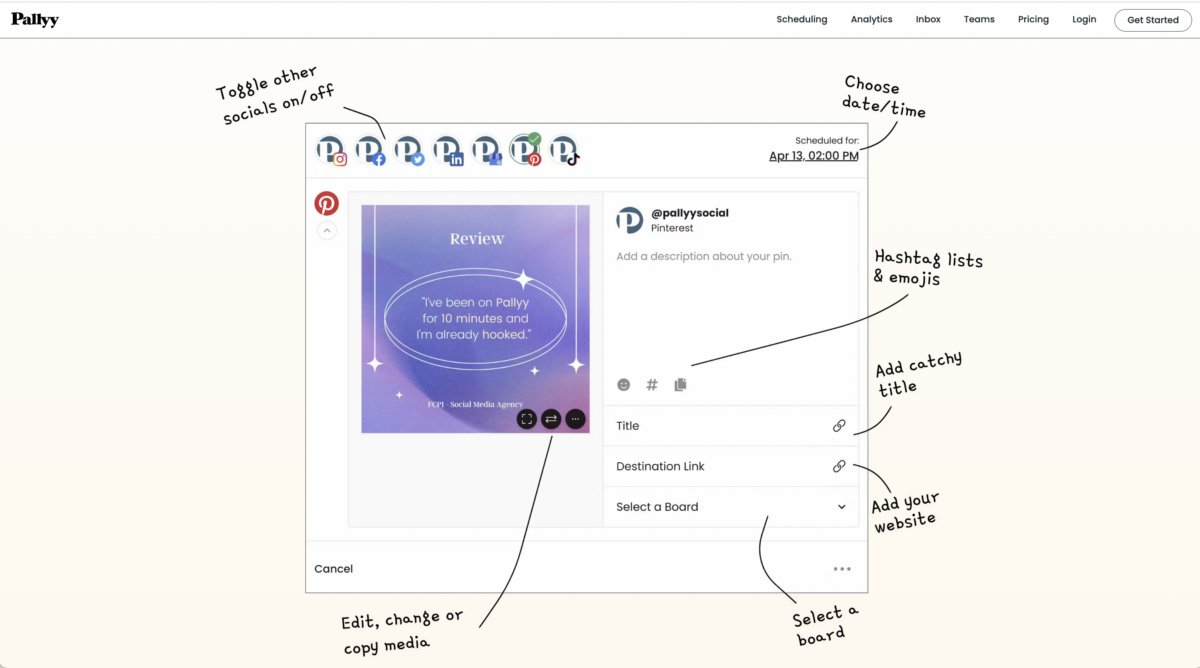The image size is (1200, 668).
Task: Click the hashtag lists icon
Action: pos(652,385)
